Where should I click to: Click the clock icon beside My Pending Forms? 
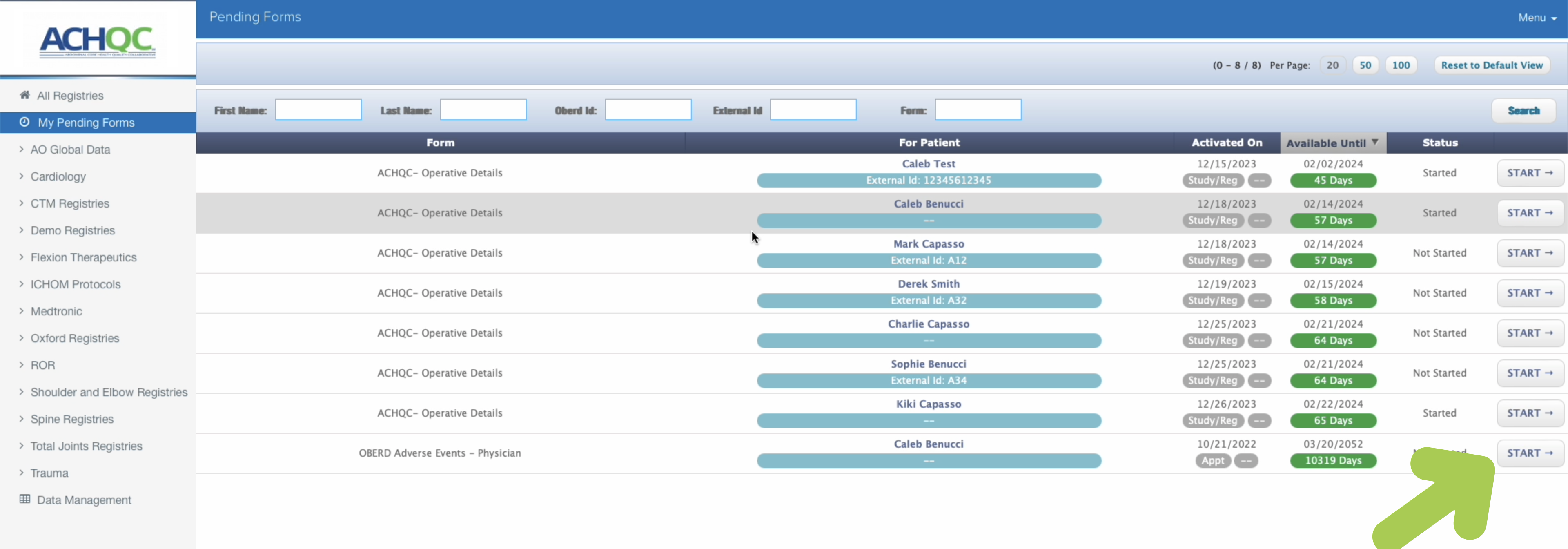pyautogui.click(x=24, y=122)
